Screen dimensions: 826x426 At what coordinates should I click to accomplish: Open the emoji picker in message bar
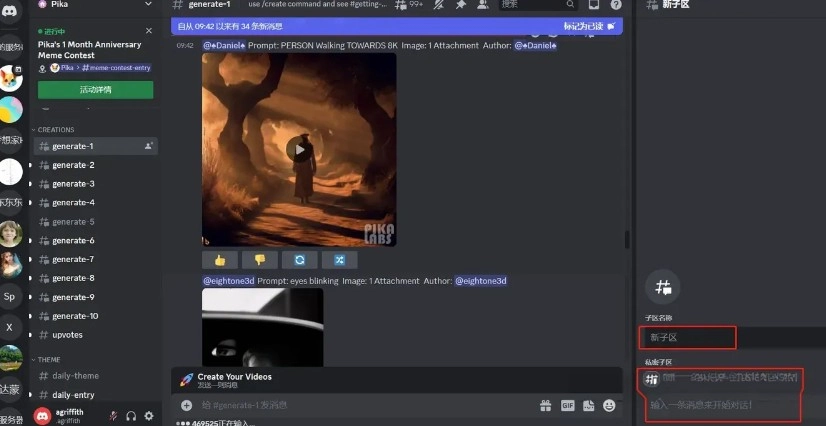609,406
